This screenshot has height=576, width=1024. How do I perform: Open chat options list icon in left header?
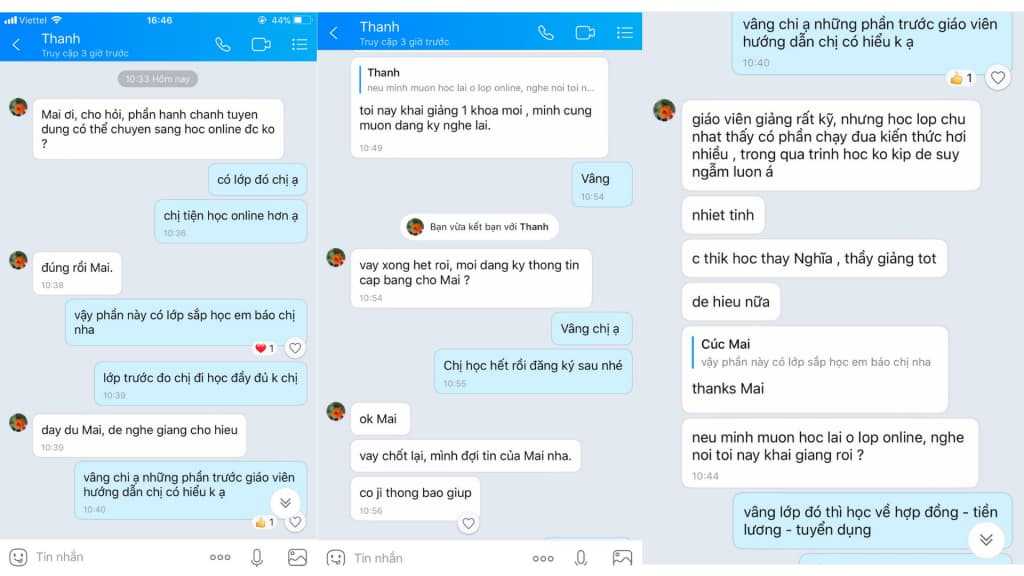click(x=300, y=44)
